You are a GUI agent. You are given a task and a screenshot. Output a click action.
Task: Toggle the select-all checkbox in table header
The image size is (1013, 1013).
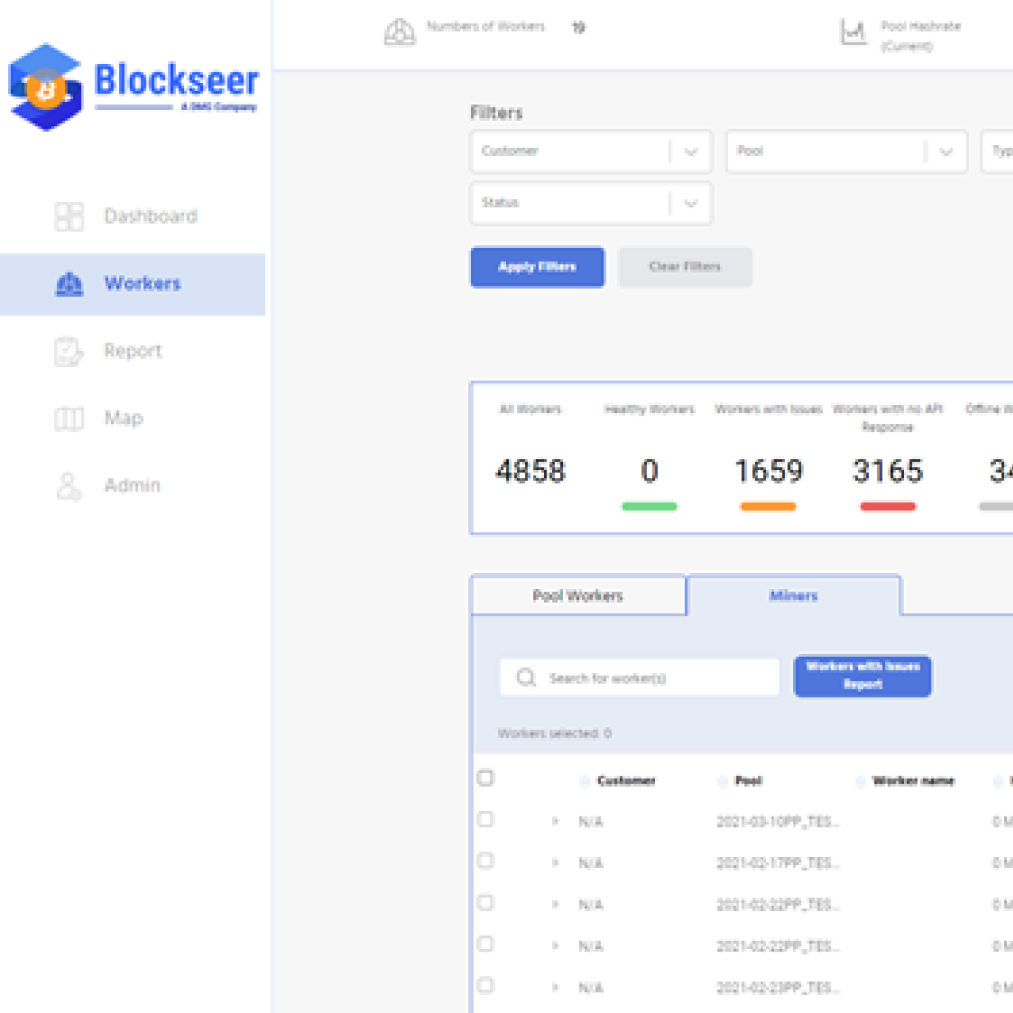click(486, 778)
